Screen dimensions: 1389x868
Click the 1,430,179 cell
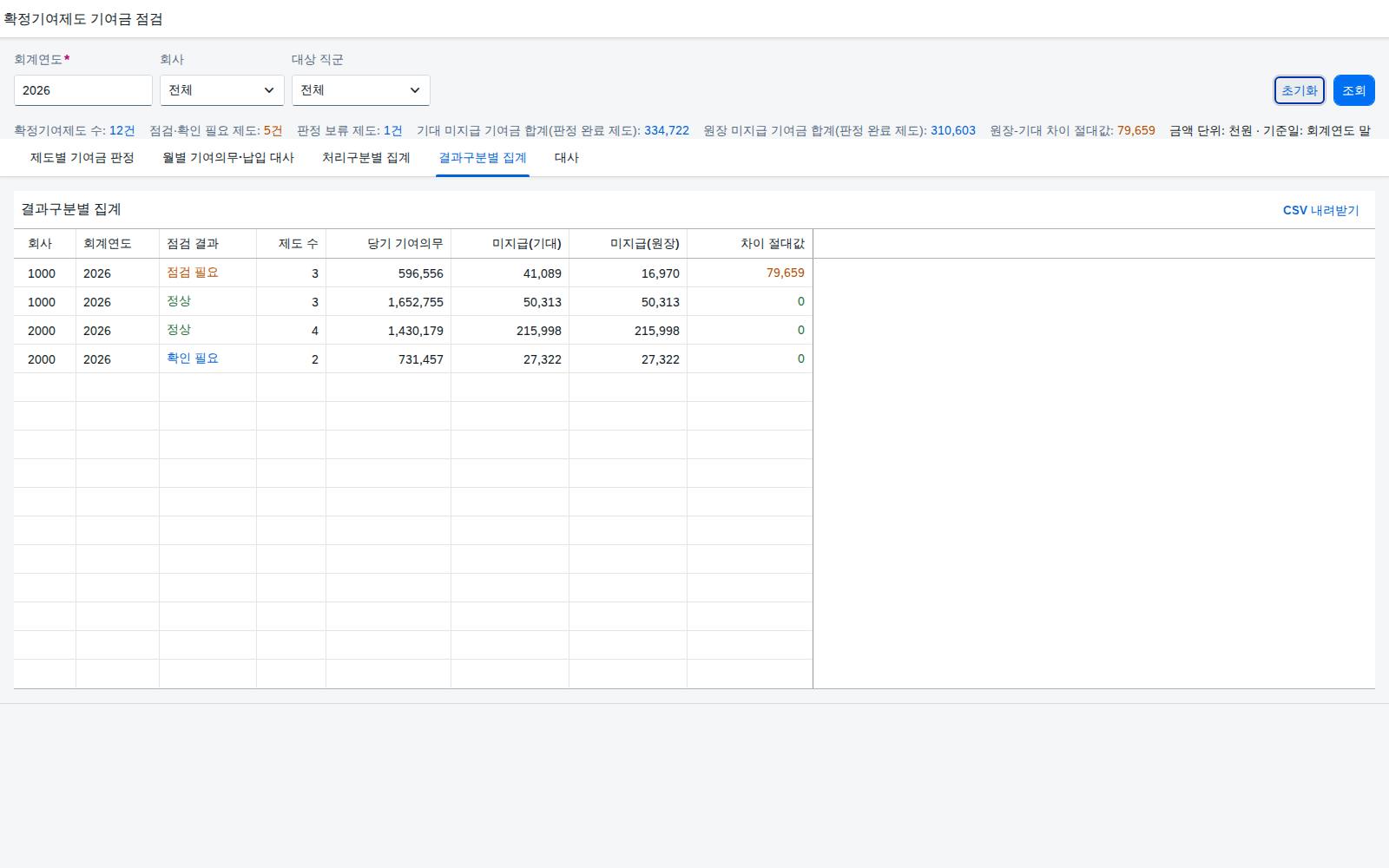[389, 330]
